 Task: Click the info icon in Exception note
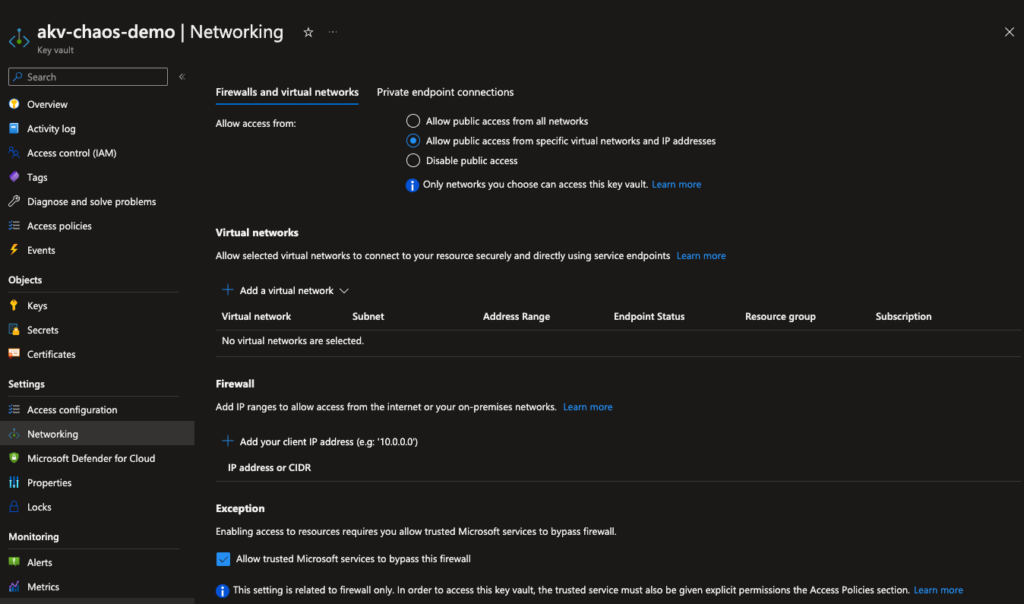click(222, 590)
